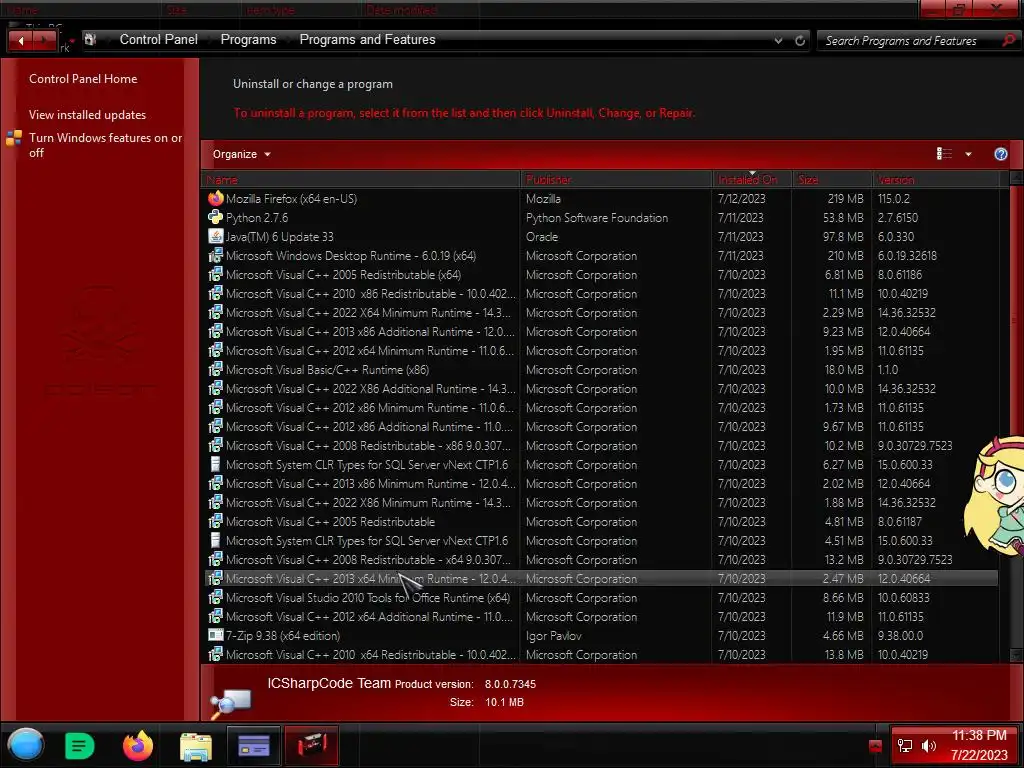The height and width of the screenshot is (768, 1024).
Task: Click the active red Control Panel taskbar icon
Action: tap(312, 745)
